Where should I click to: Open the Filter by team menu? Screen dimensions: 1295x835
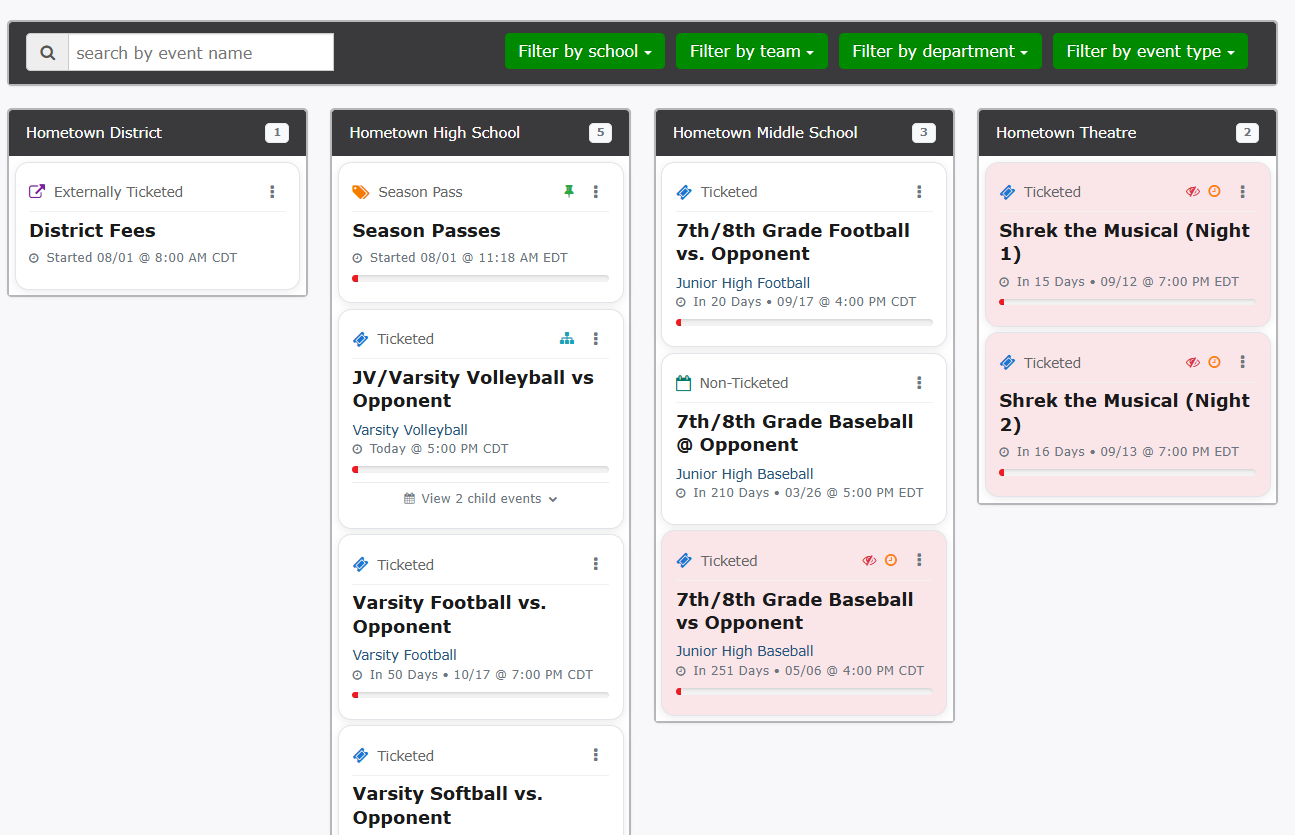751,52
